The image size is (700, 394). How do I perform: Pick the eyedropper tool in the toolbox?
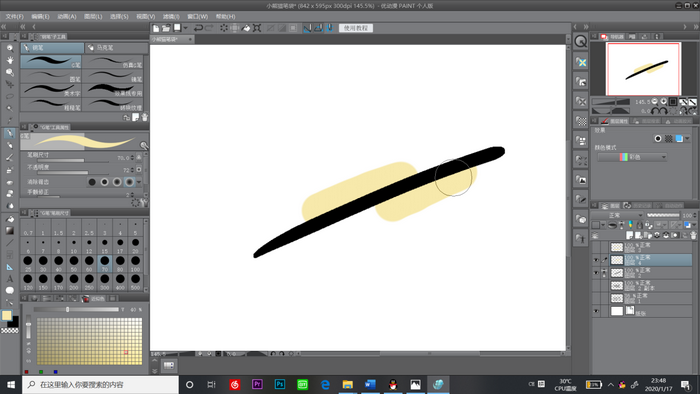pyautogui.click(x=9, y=120)
